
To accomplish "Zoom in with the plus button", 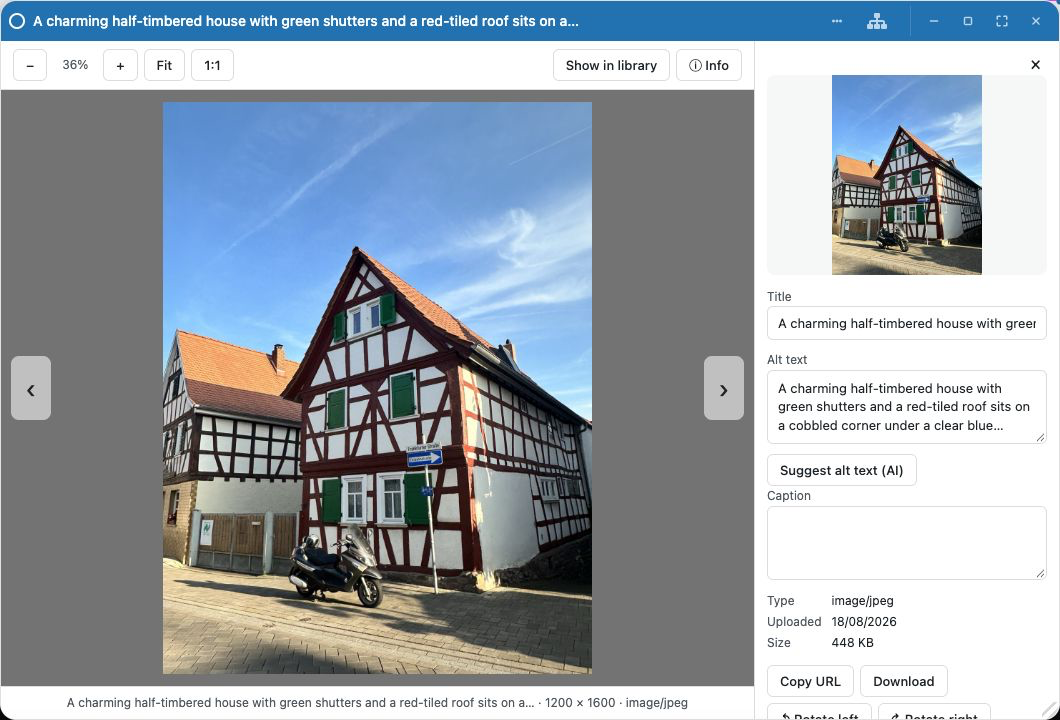I will point(120,66).
